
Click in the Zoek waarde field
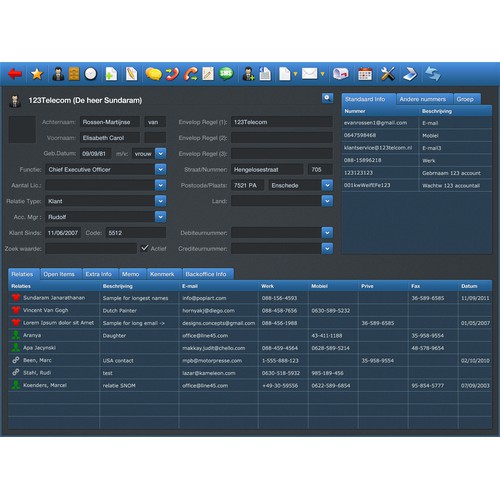[91, 249]
